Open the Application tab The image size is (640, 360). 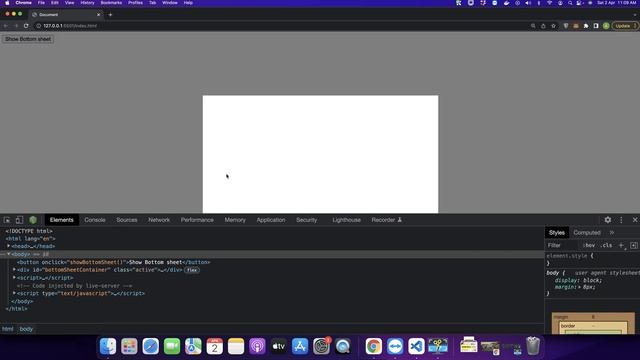271,220
